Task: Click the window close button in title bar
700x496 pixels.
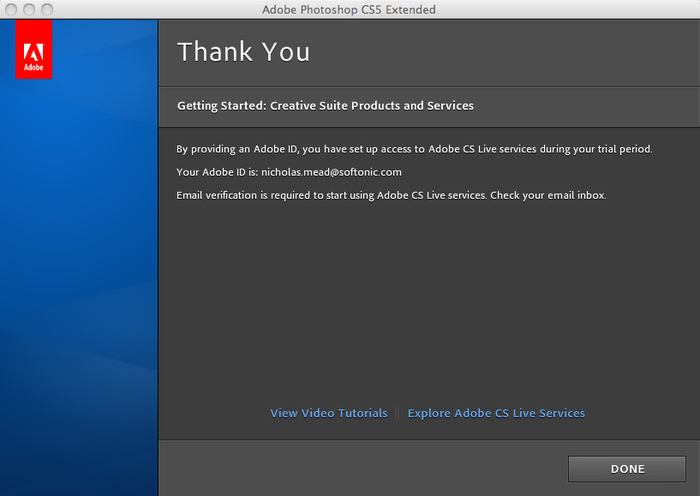Action: [11, 9]
